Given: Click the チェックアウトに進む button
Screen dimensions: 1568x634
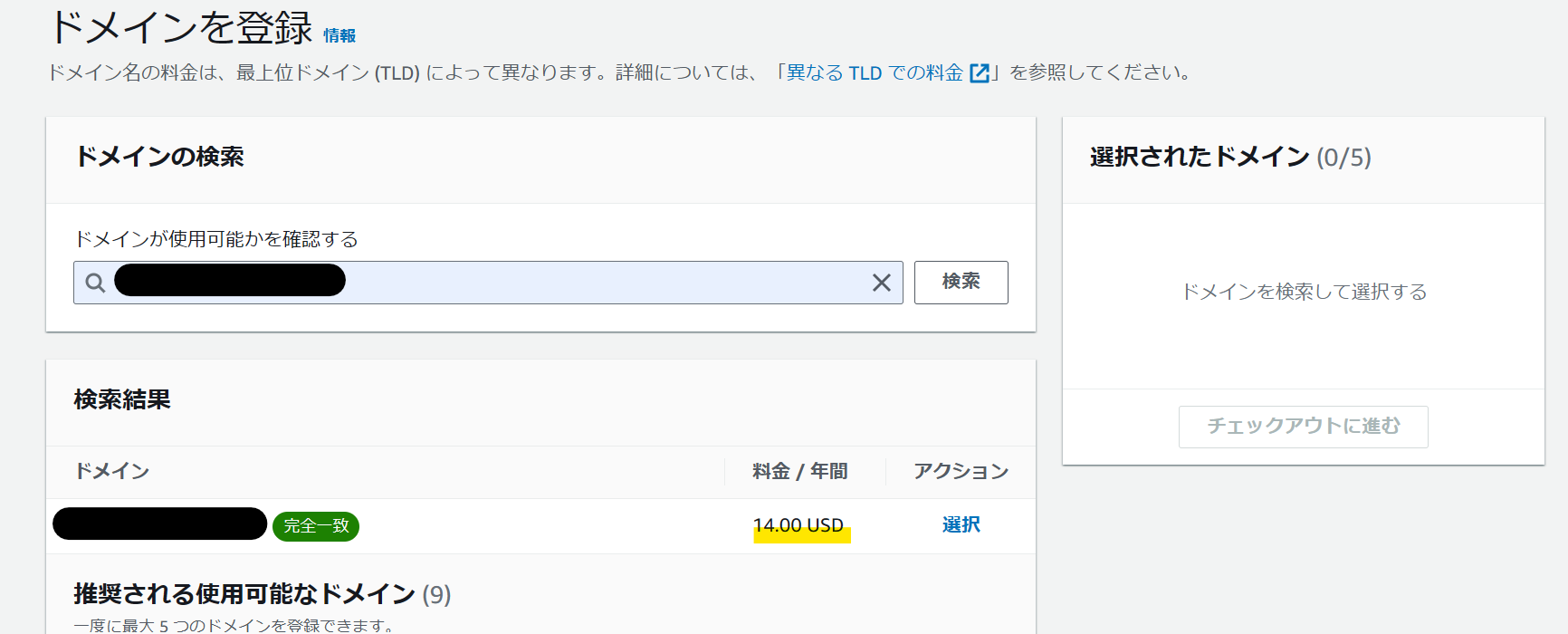Looking at the screenshot, I should [x=1303, y=427].
